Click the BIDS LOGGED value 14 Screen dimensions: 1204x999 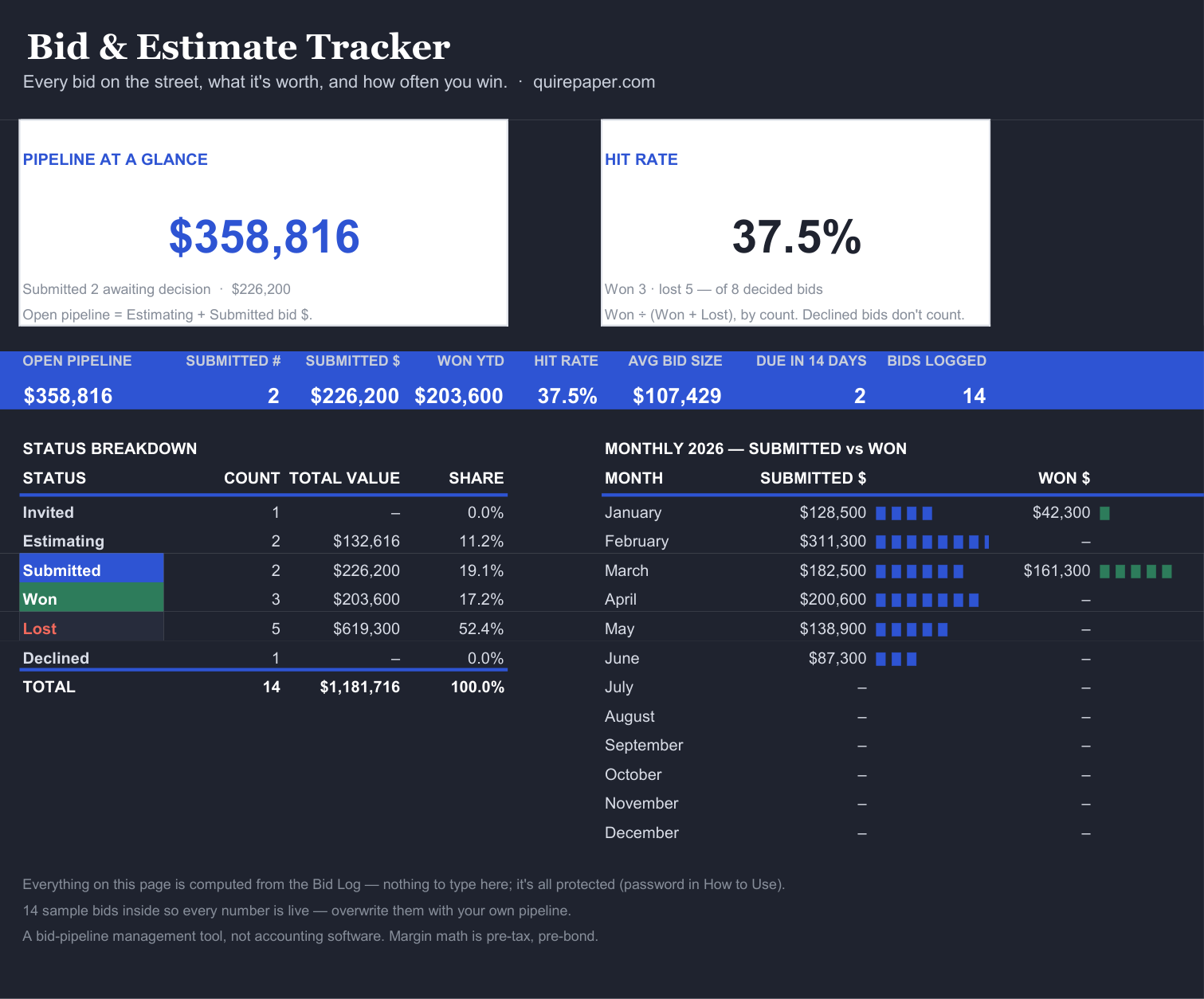coord(974,396)
